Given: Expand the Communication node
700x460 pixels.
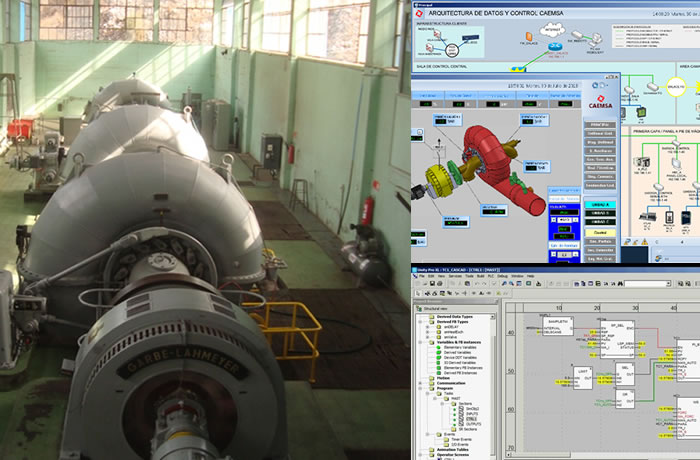Looking at the screenshot, I should point(420,383).
